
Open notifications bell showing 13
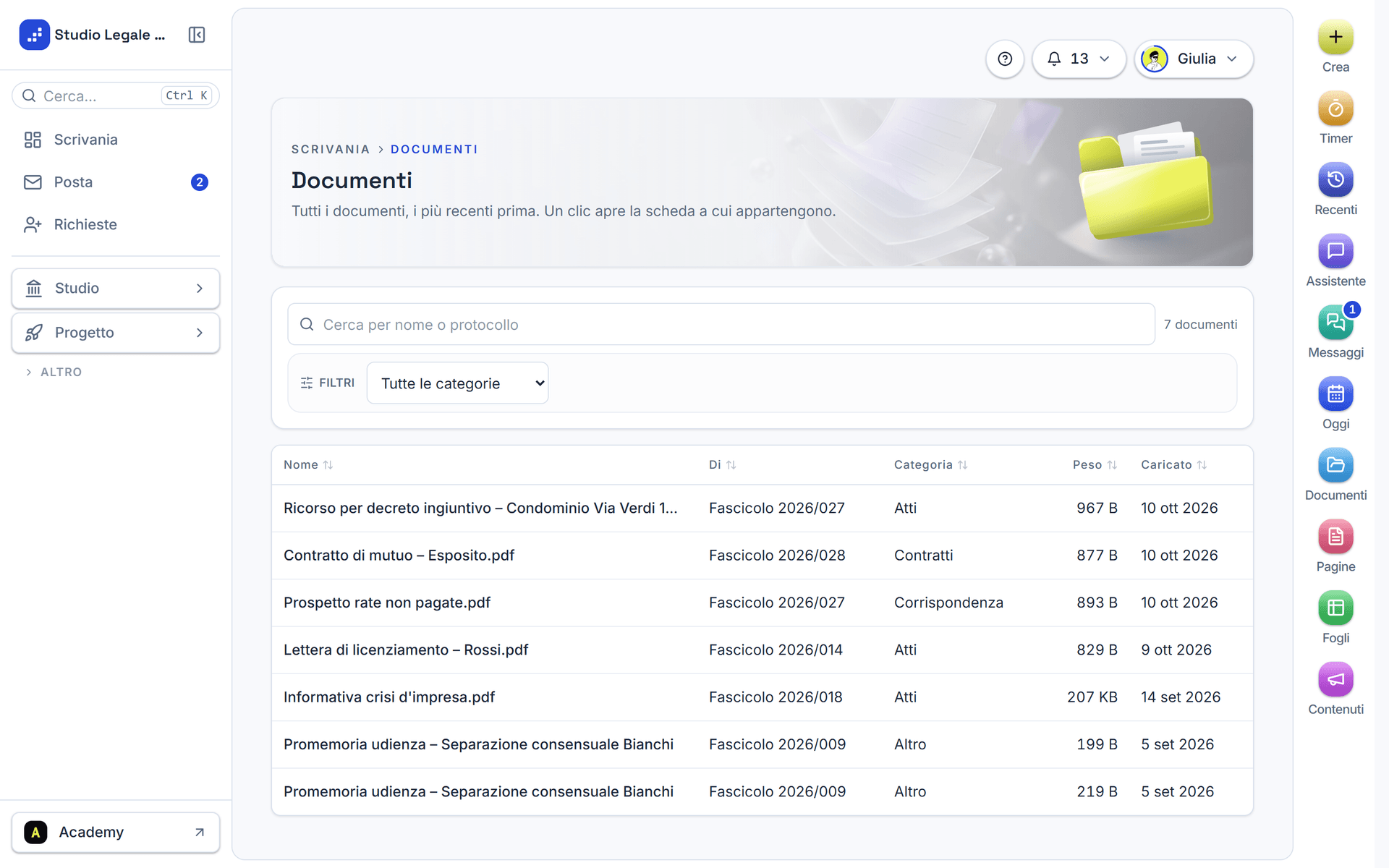(x=1079, y=59)
